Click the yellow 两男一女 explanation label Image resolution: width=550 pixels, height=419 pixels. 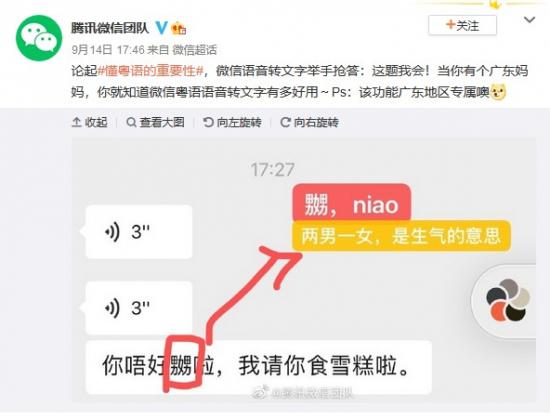tap(401, 236)
